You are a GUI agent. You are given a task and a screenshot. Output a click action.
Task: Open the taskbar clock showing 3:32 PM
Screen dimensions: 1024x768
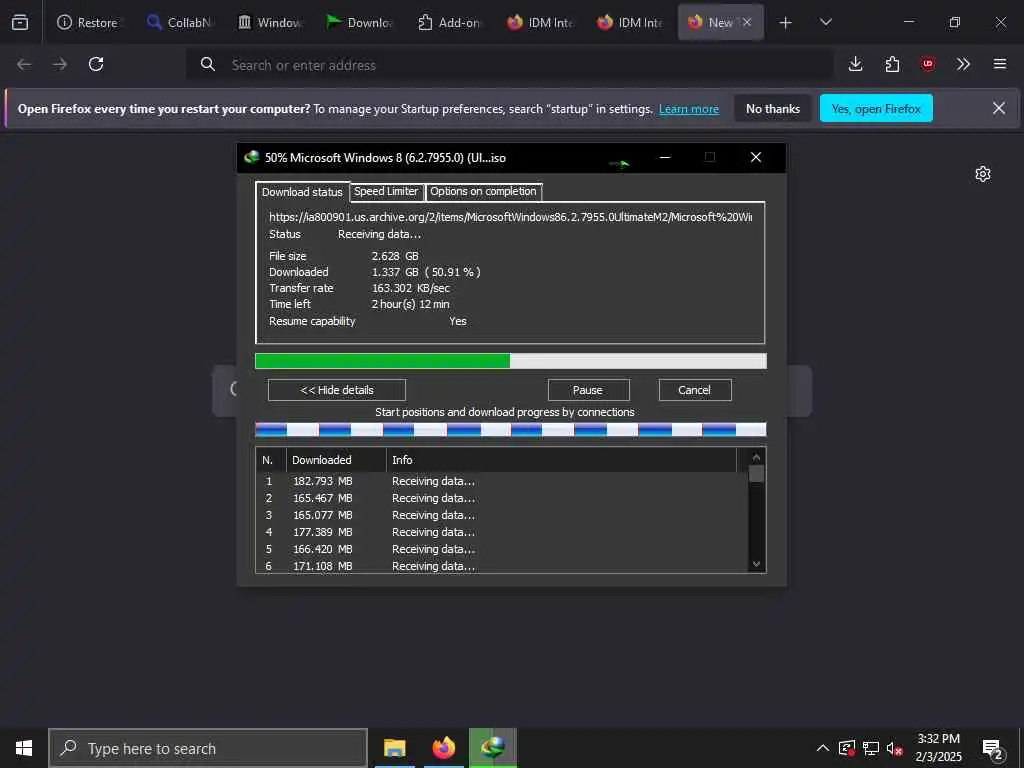click(938, 748)
